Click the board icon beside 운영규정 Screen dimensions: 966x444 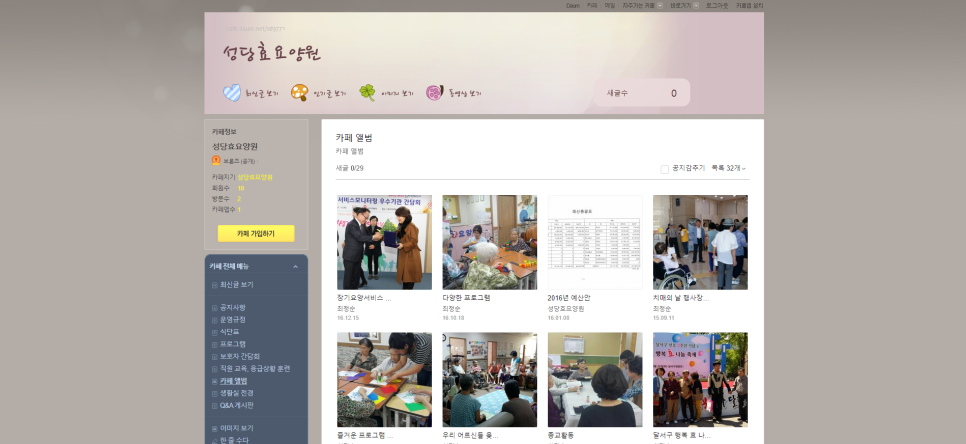tap(214, 320)
